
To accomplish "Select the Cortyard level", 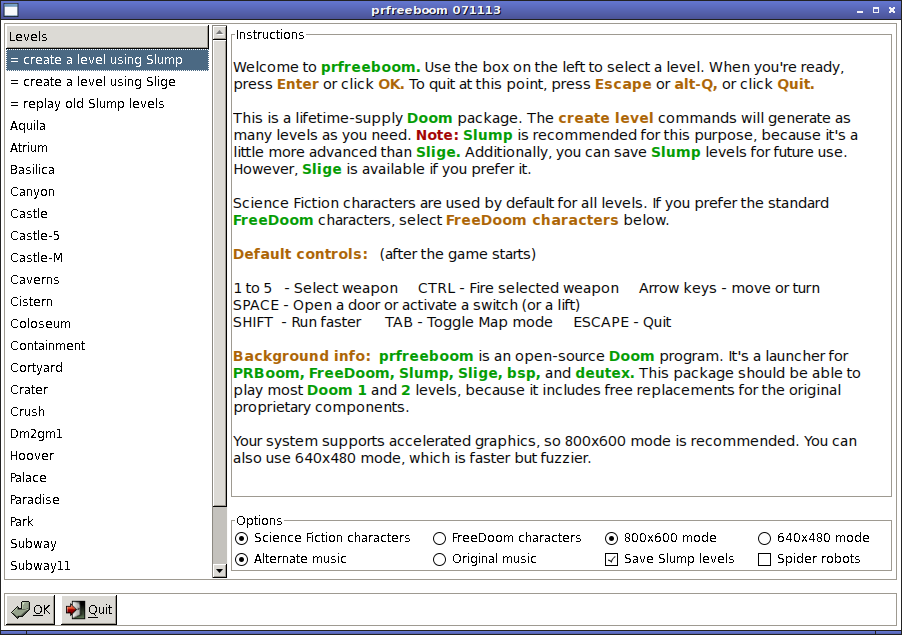I will (108, 368).
